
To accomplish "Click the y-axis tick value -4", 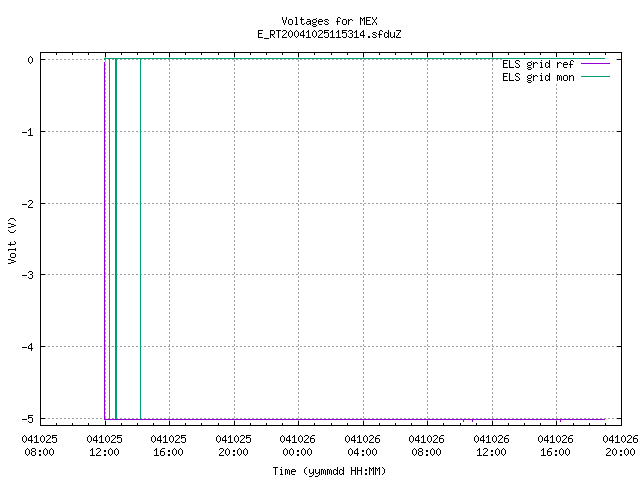I will pos(28,347).
